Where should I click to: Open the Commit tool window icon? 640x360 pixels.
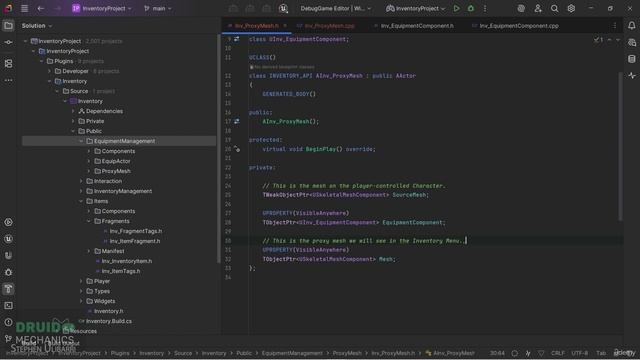pos(8,42)
